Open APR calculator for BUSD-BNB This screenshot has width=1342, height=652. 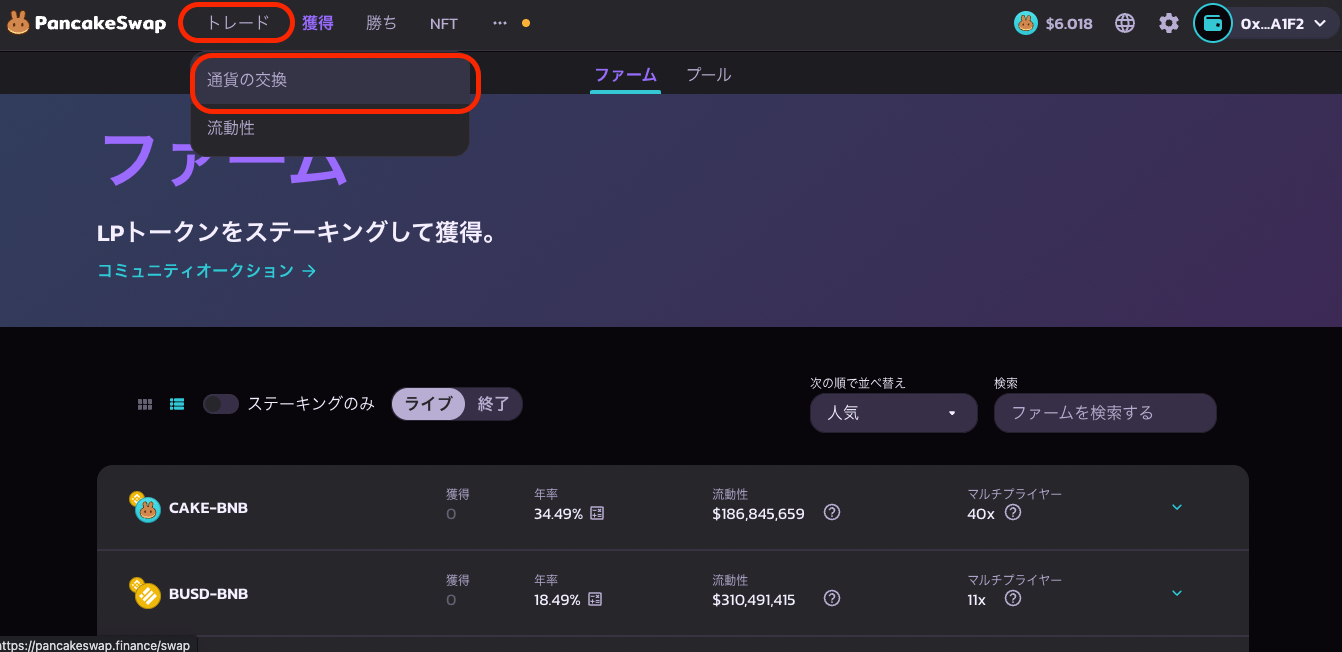pos(595,599)
